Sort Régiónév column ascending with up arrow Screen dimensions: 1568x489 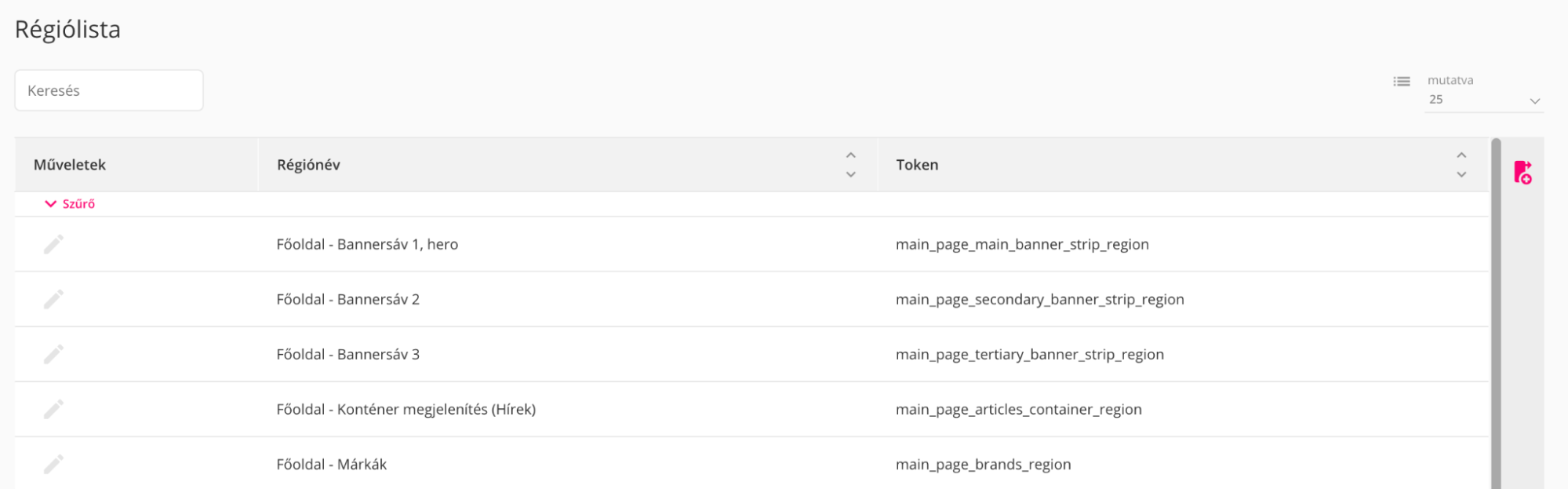851,155
